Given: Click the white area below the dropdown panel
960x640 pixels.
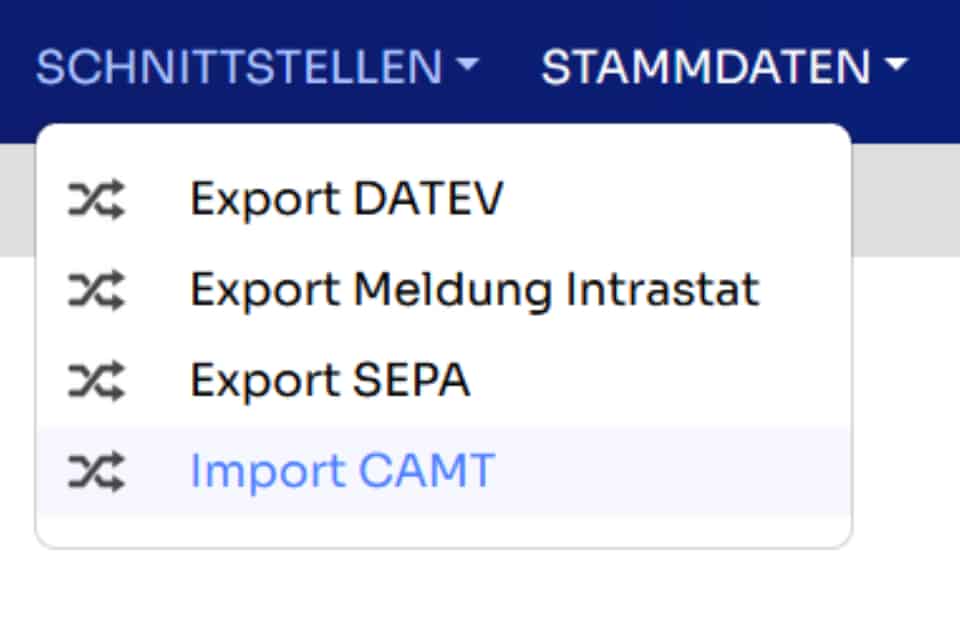Looking at the screenshot, I should pos(444,594).
